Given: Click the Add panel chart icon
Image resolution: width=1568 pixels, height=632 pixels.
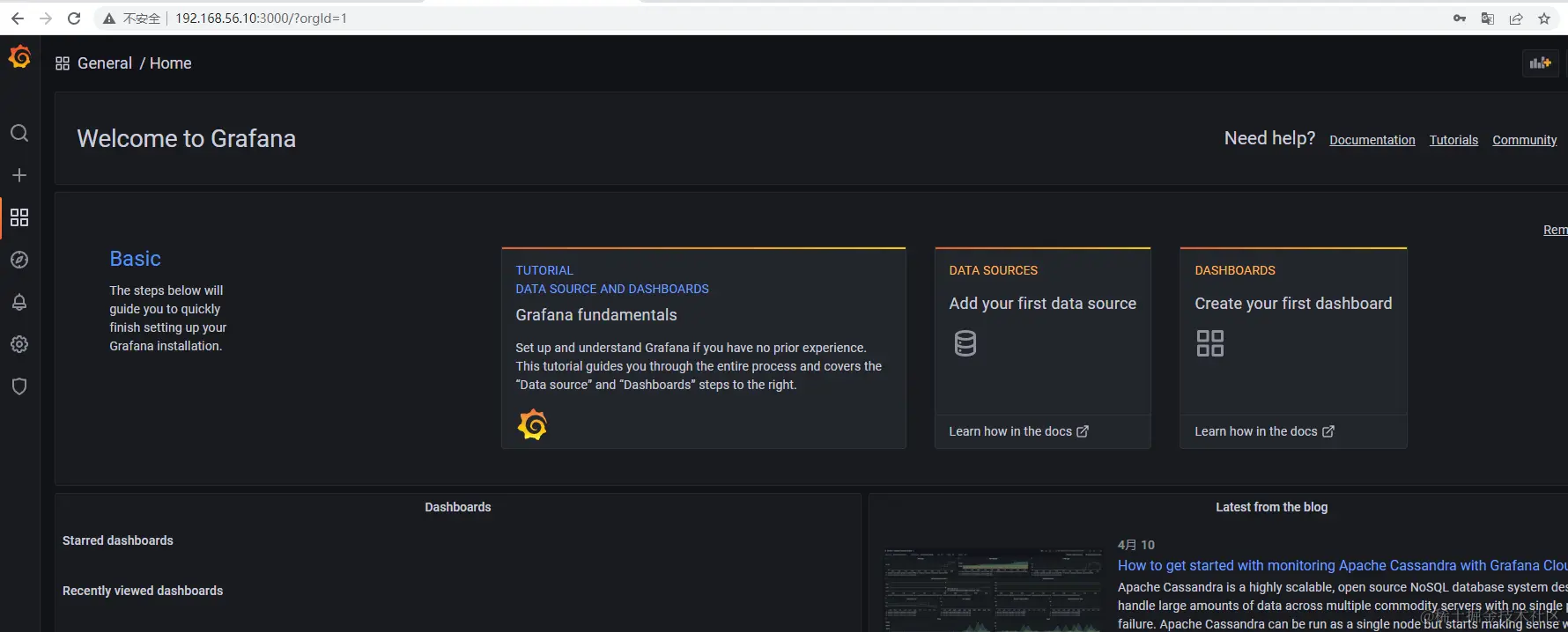Looking at the screenshot, I should click(x=1541, y=63).
